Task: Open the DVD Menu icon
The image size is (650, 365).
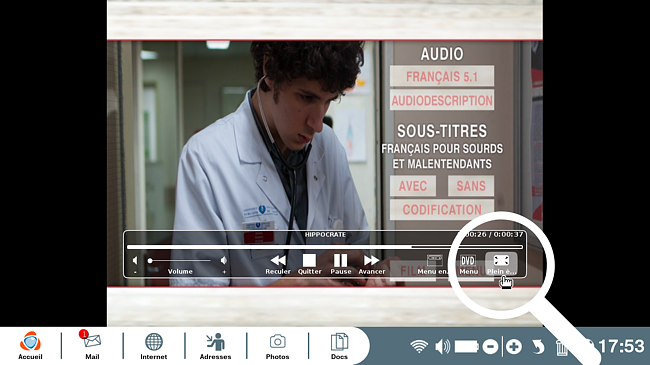Action: (x=468, y=264)
